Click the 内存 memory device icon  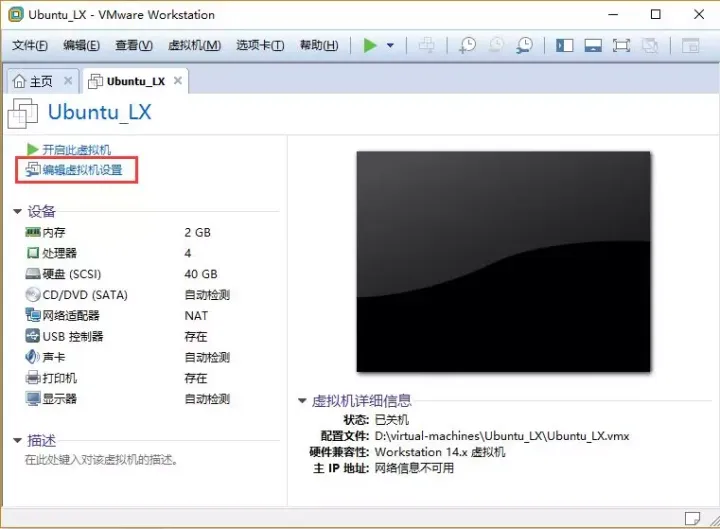(x=33, y=232)
